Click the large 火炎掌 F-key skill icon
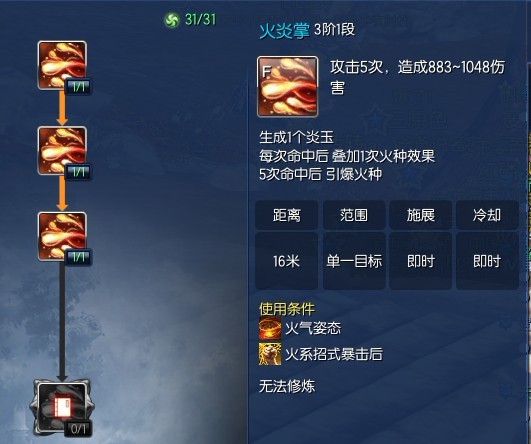 pos(288,87)
